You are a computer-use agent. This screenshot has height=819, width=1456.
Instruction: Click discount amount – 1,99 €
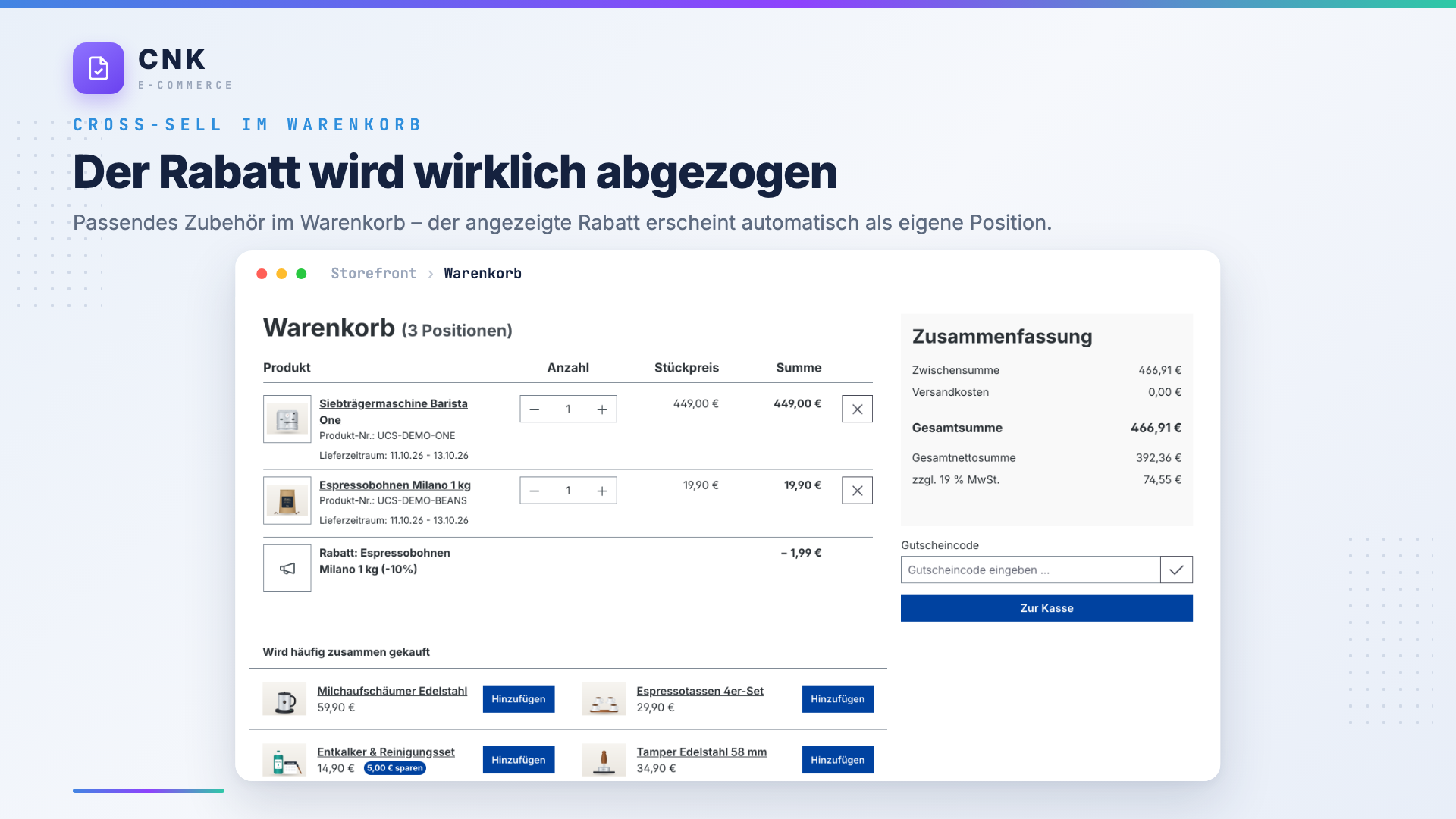801,553
